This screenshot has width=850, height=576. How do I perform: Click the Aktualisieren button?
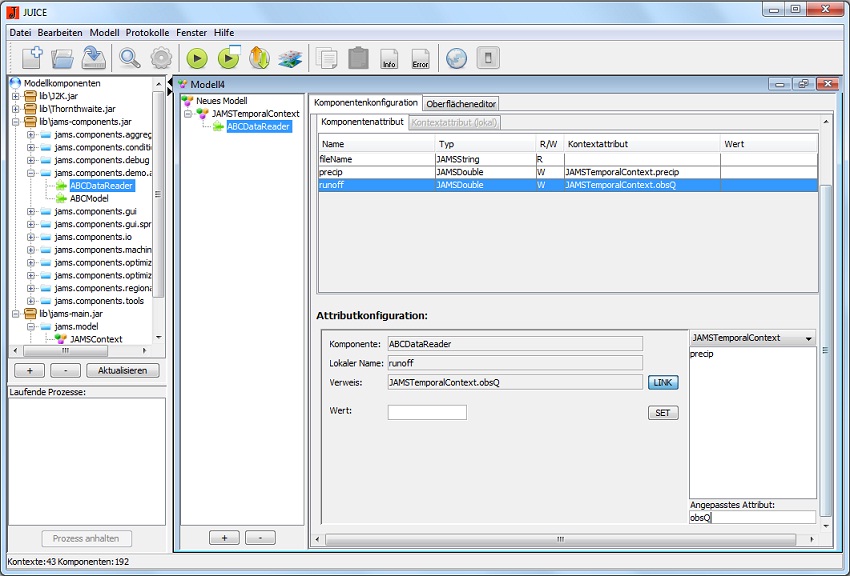coord(122,370)
